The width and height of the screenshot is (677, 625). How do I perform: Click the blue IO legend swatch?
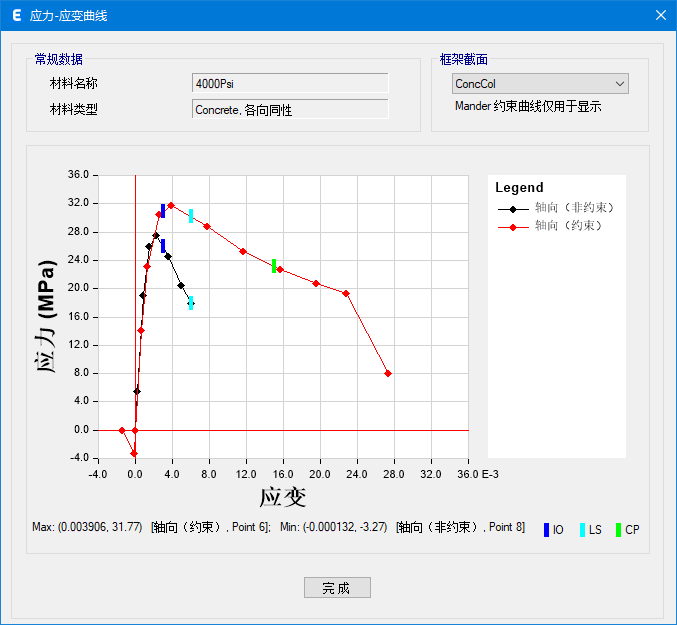[x=546, y=529]
